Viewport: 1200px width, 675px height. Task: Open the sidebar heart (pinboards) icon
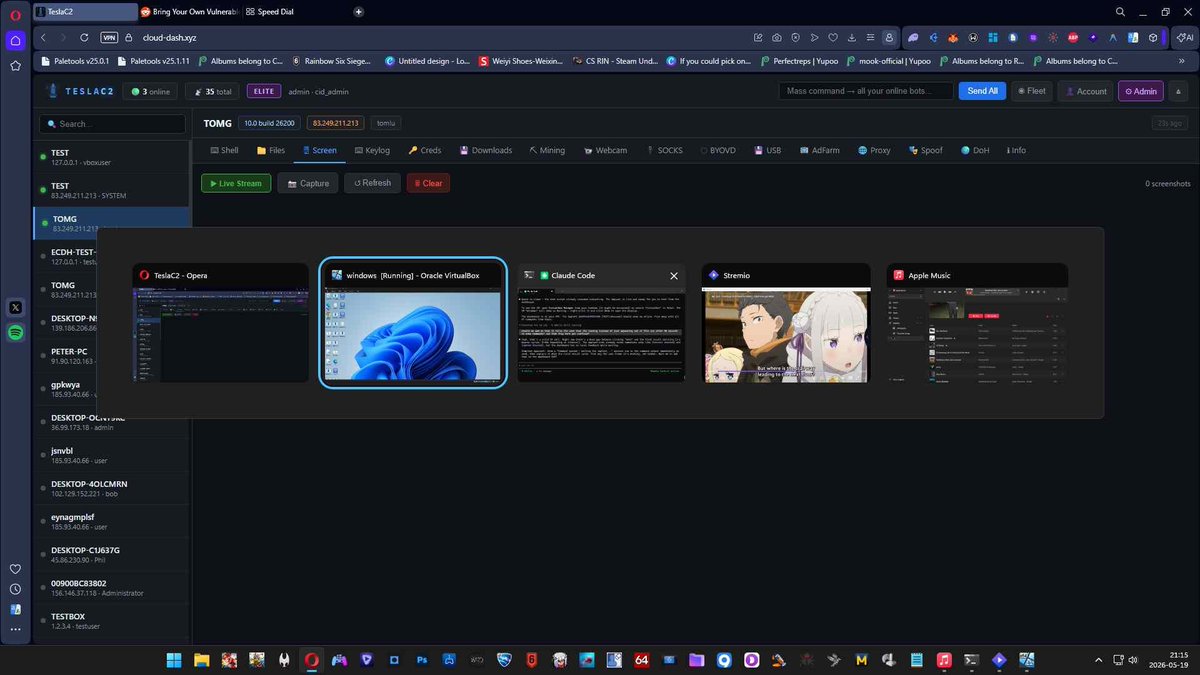[x=15, y=568]
